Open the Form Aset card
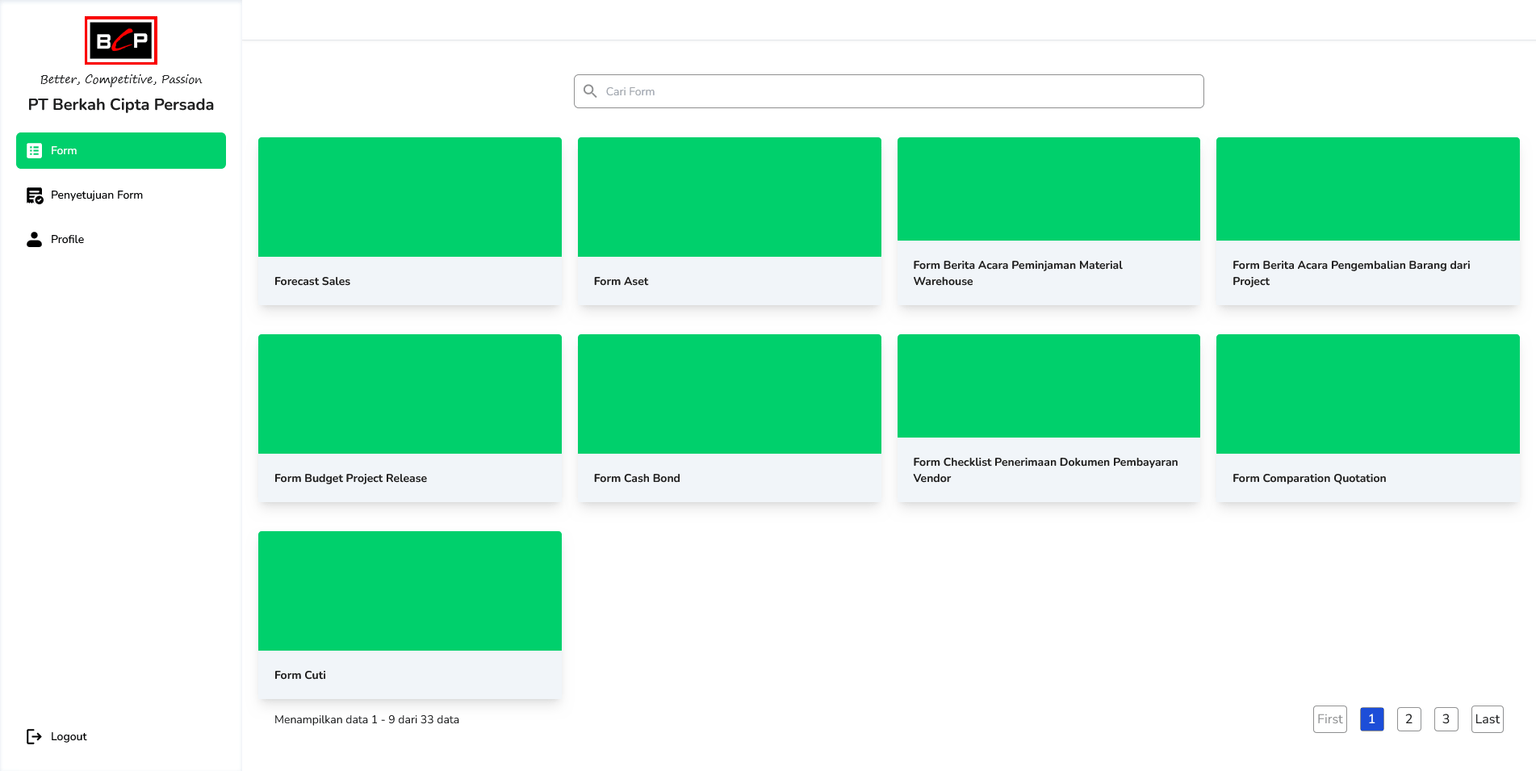 tap(729, 221)
